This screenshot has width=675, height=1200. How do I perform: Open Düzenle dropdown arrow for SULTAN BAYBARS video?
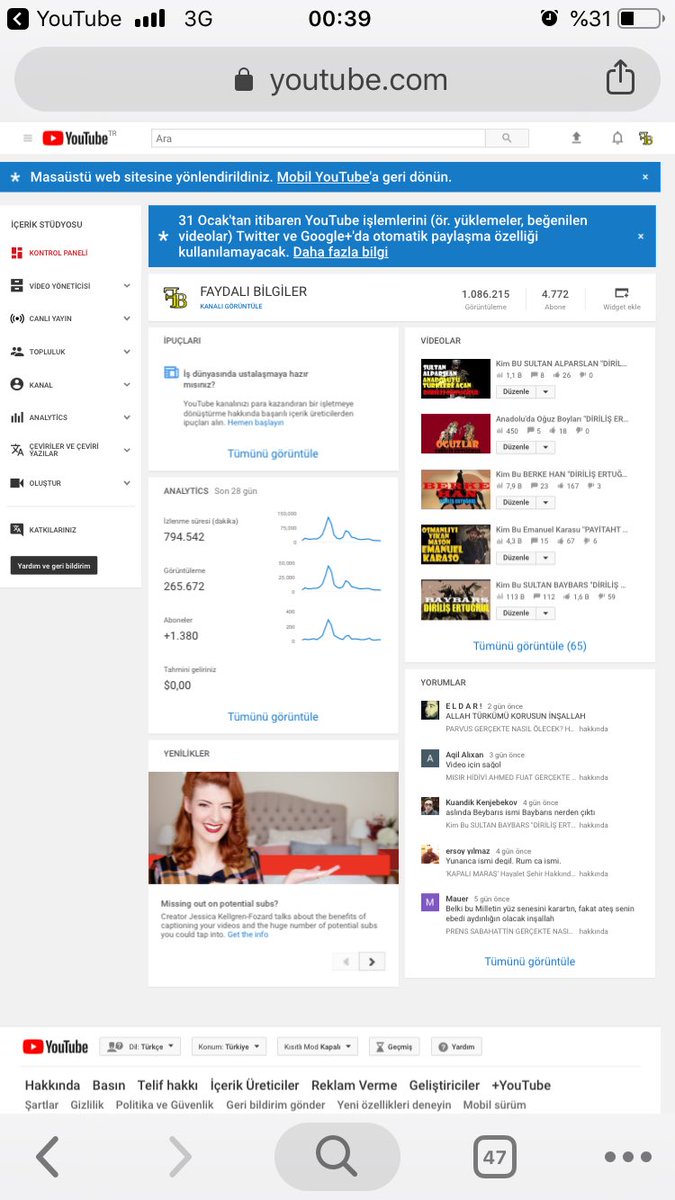tap(545, 613)
